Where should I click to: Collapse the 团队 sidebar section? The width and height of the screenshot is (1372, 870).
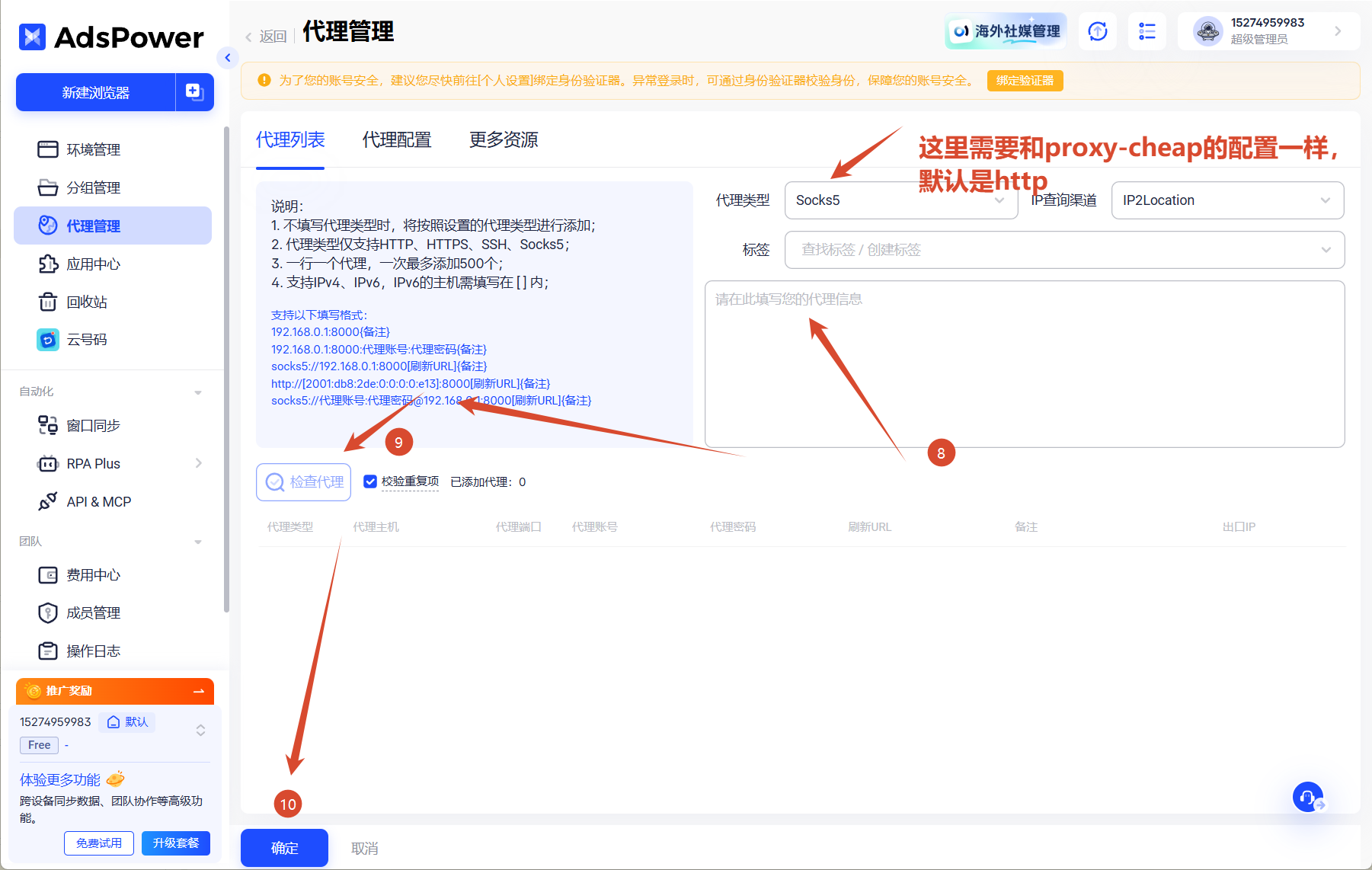point(198,542)
